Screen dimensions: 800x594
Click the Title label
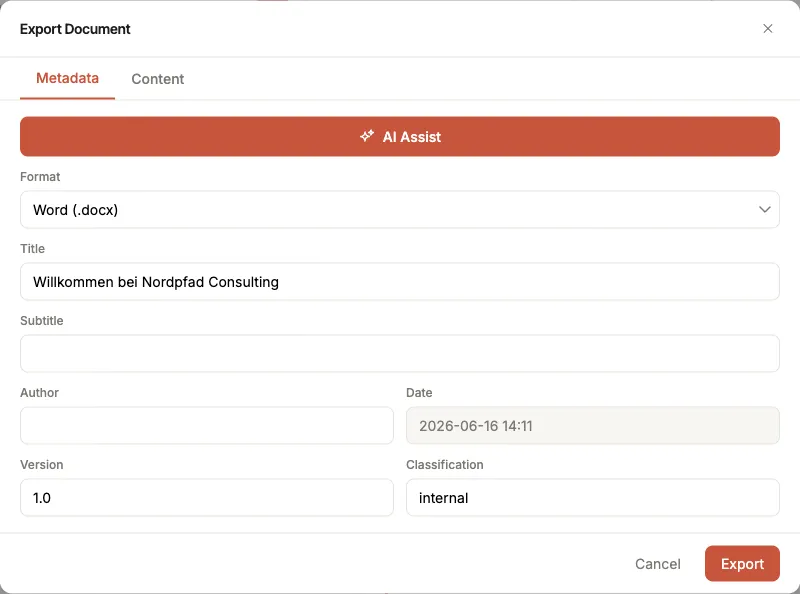pyautogui.click(x=33, y=249)
